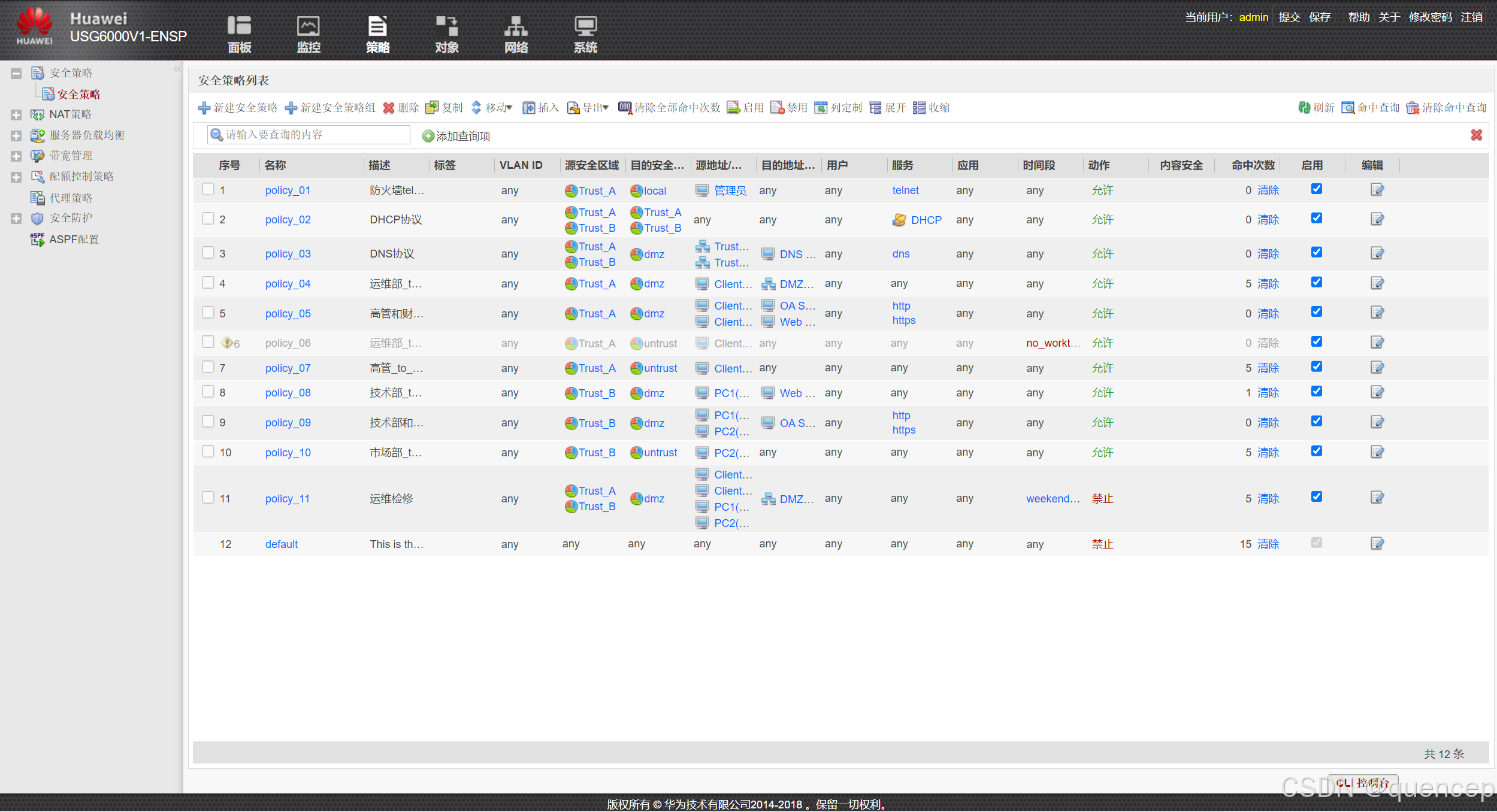1497x812 pixels.
Task: Click the new security policy plus icon
Action: click(204, 108)
